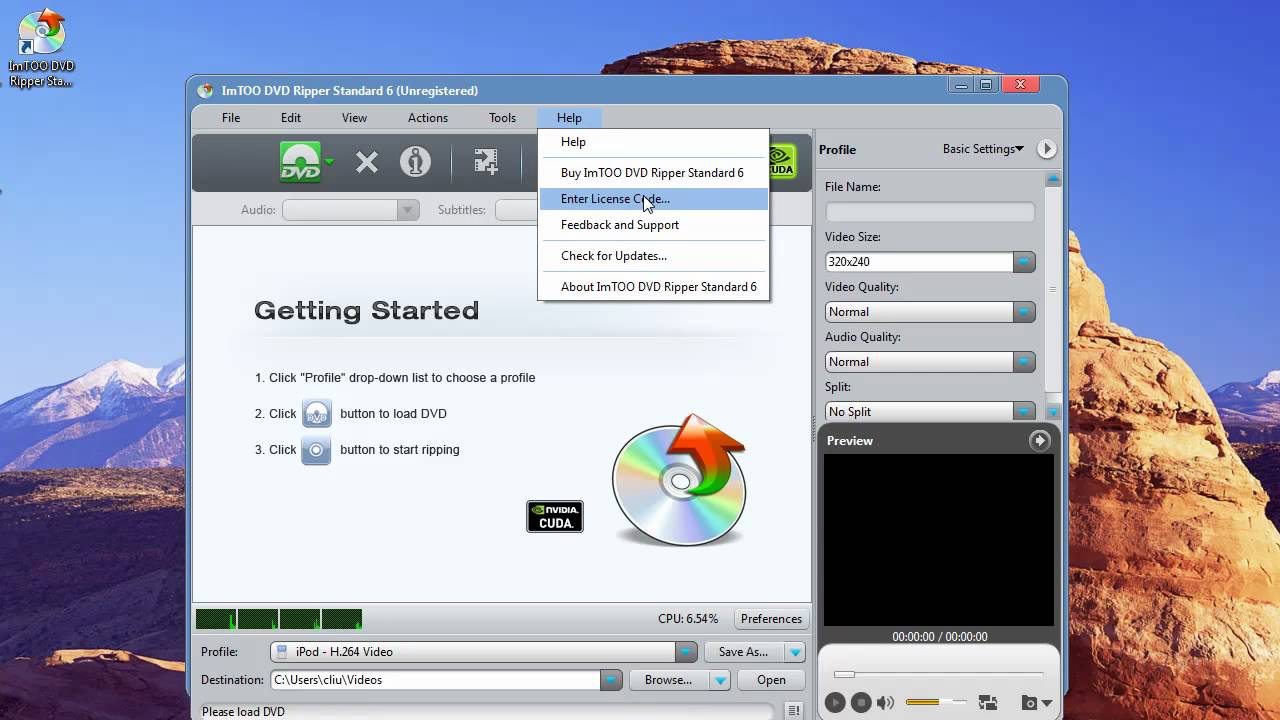The image size is (1280, 720).
Task: Click the 'Please load DVD' status text
Action: (243, 712)
